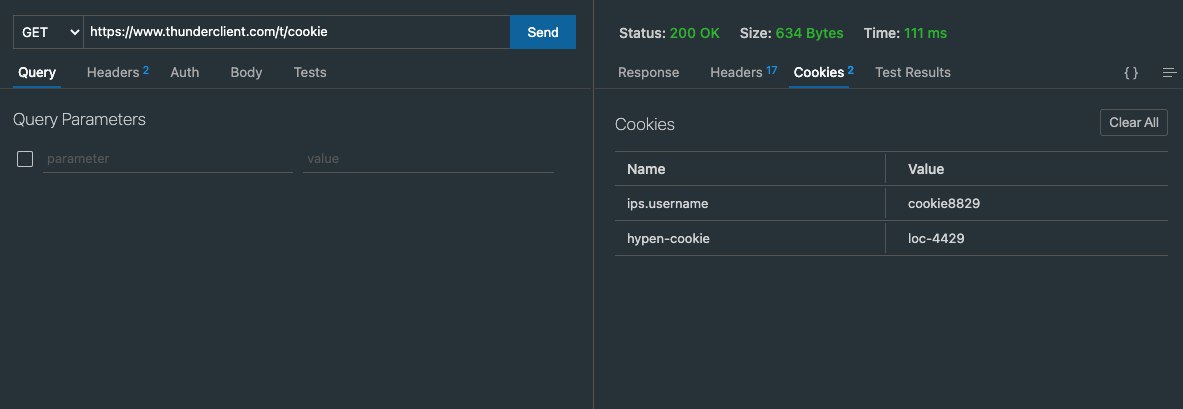Image resolution: width=1183 pixels, height=409 pixels.
Task: Focus the query parameter name field
Action: pos(168,159)
